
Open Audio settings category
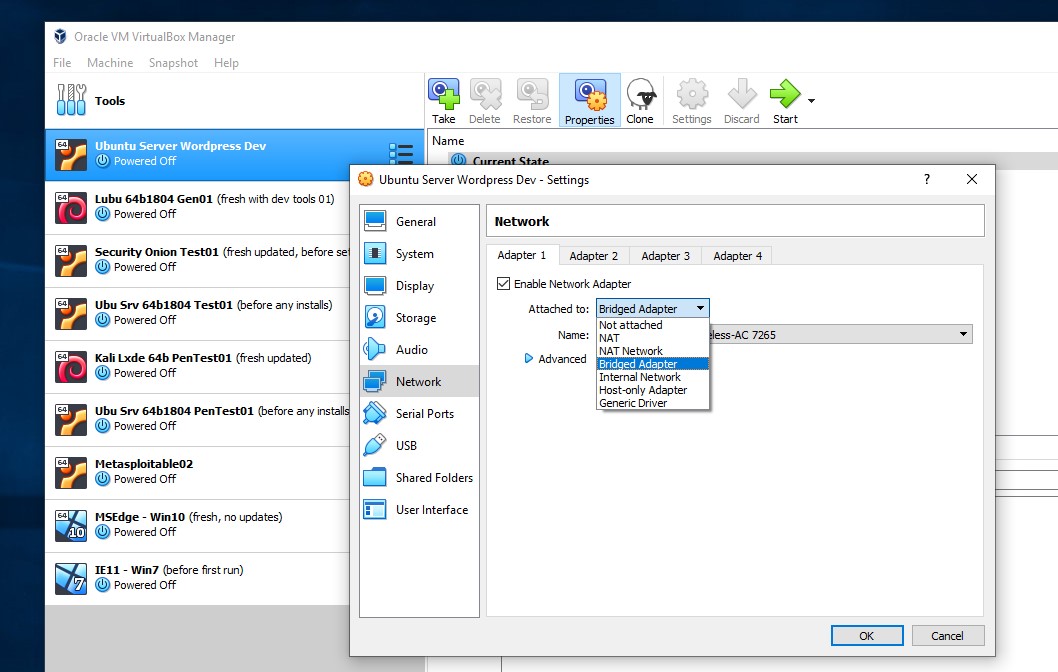[419, 349]
